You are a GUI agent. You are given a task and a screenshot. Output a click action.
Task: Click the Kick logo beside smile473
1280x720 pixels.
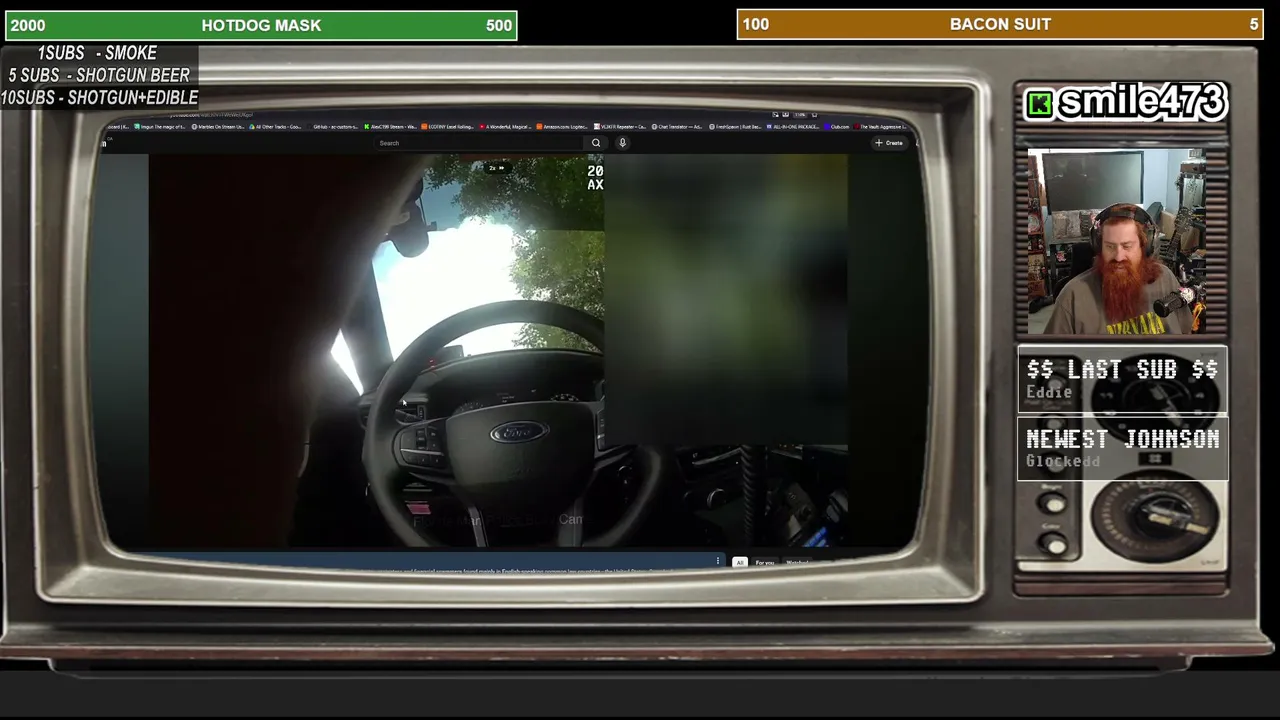1040,104
